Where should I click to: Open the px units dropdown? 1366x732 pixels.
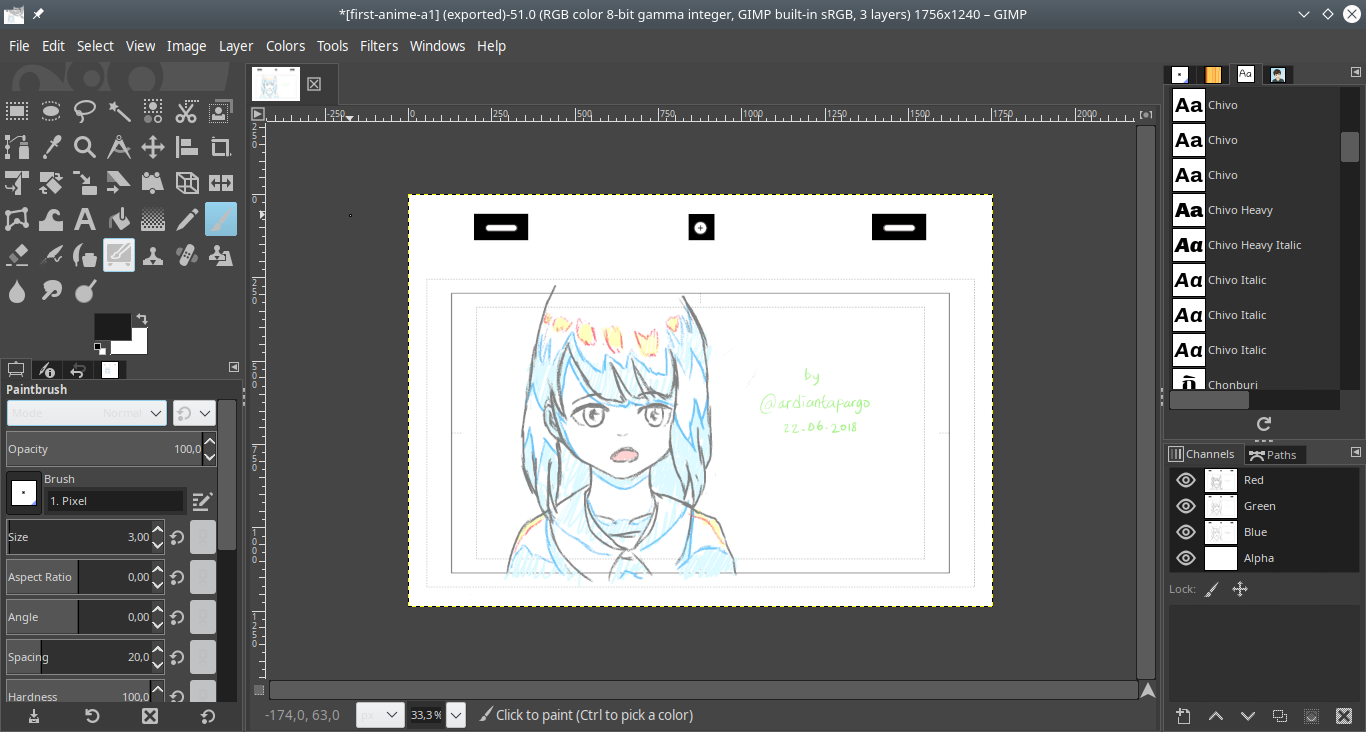pos(380,715)
